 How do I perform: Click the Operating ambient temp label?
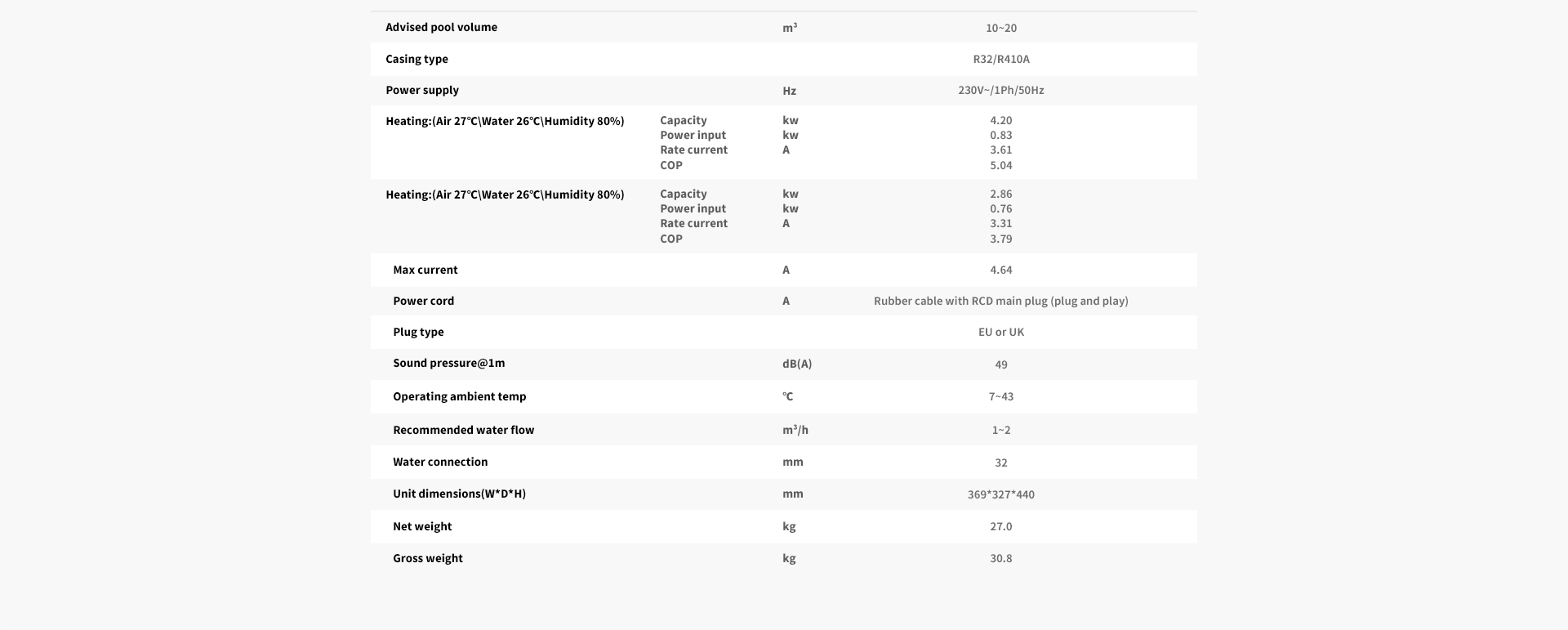click(460, 396)
